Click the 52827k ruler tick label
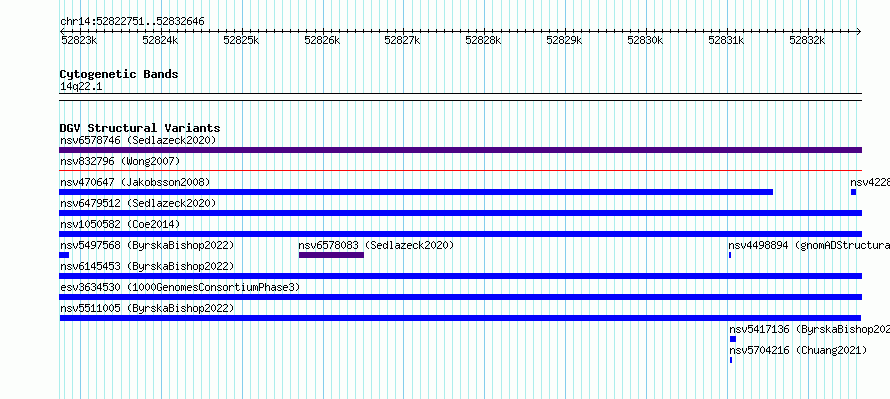 402,40
